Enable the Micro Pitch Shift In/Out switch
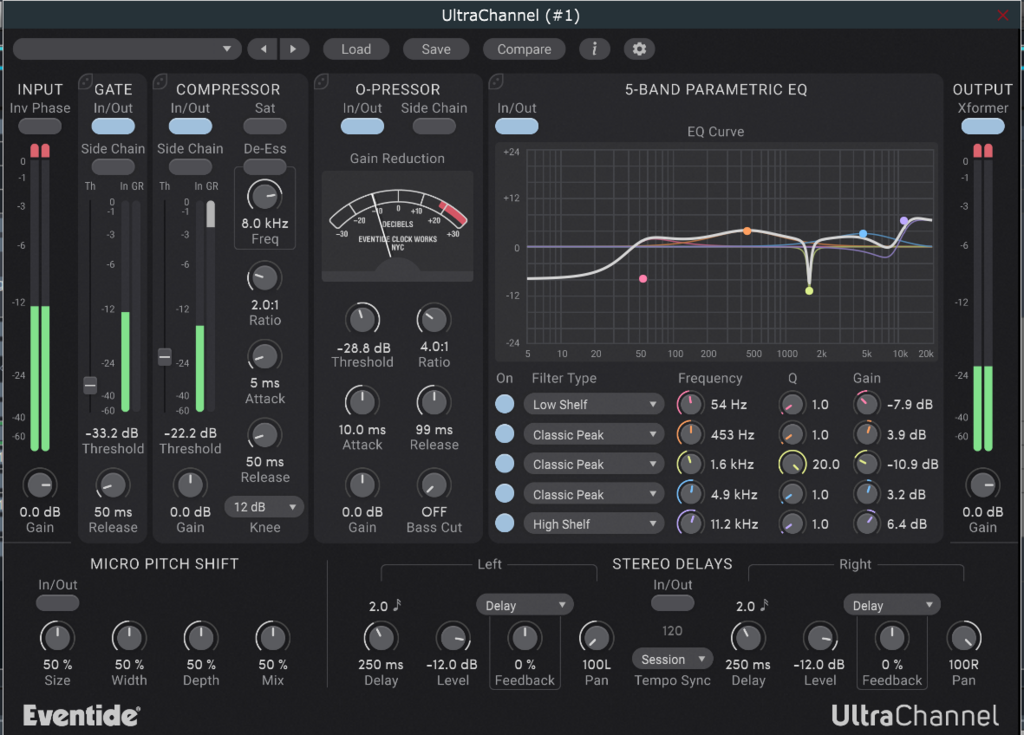 pos(57,603)
